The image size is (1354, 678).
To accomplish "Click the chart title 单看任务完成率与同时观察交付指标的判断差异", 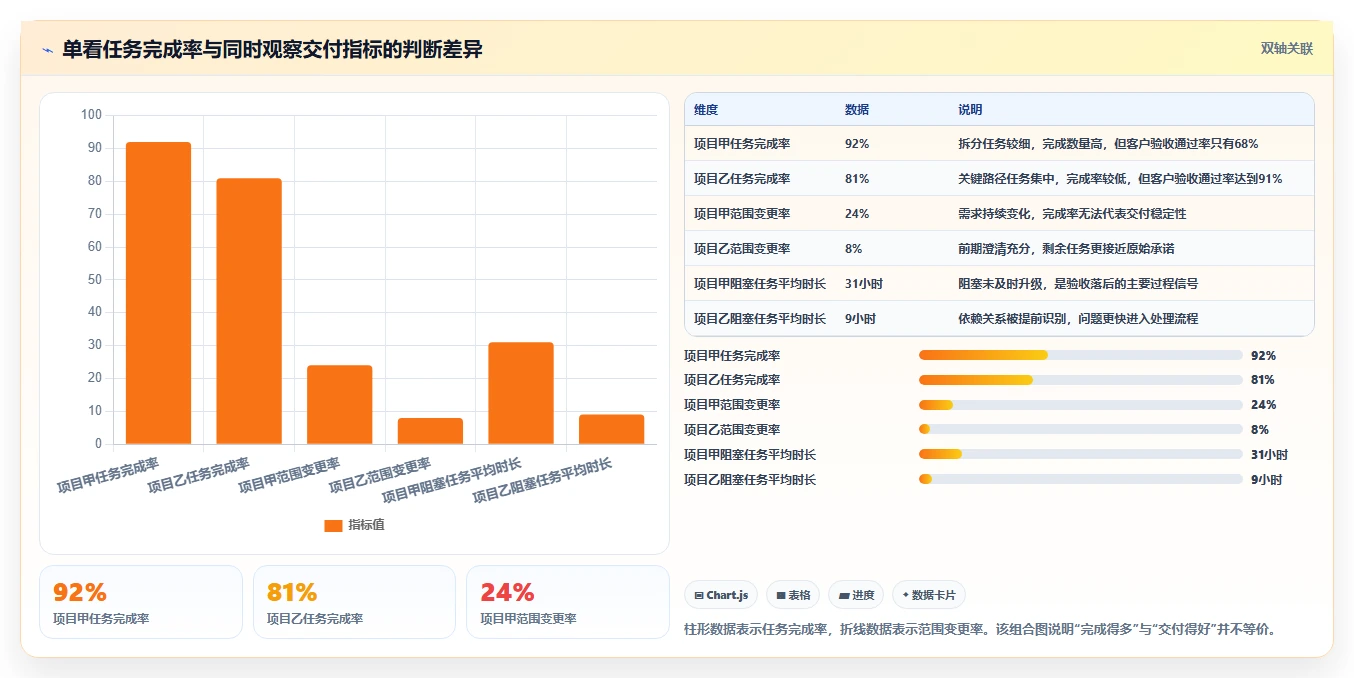I will tap(272, 49).
